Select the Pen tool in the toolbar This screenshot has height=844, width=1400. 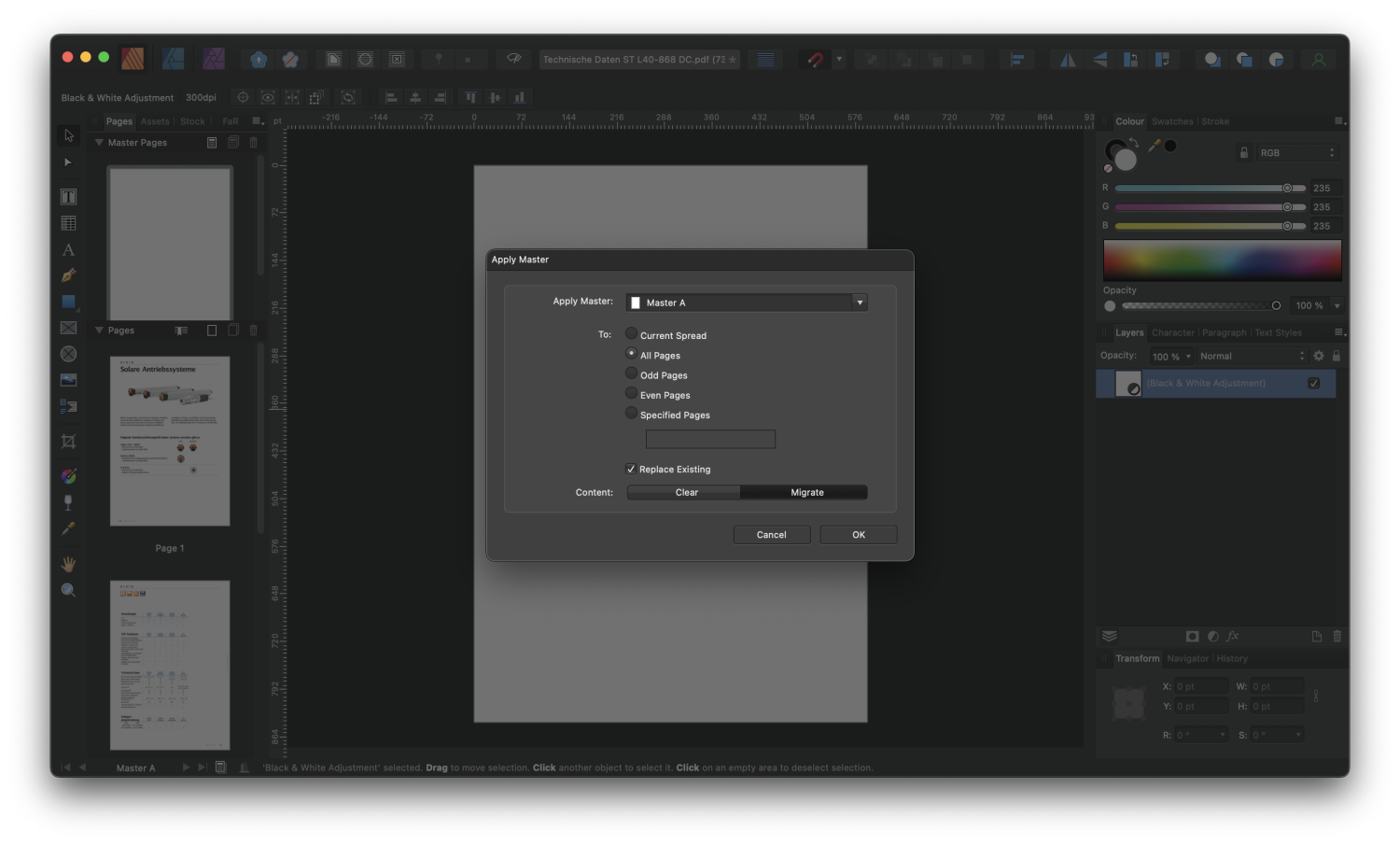tap(68, 274)
